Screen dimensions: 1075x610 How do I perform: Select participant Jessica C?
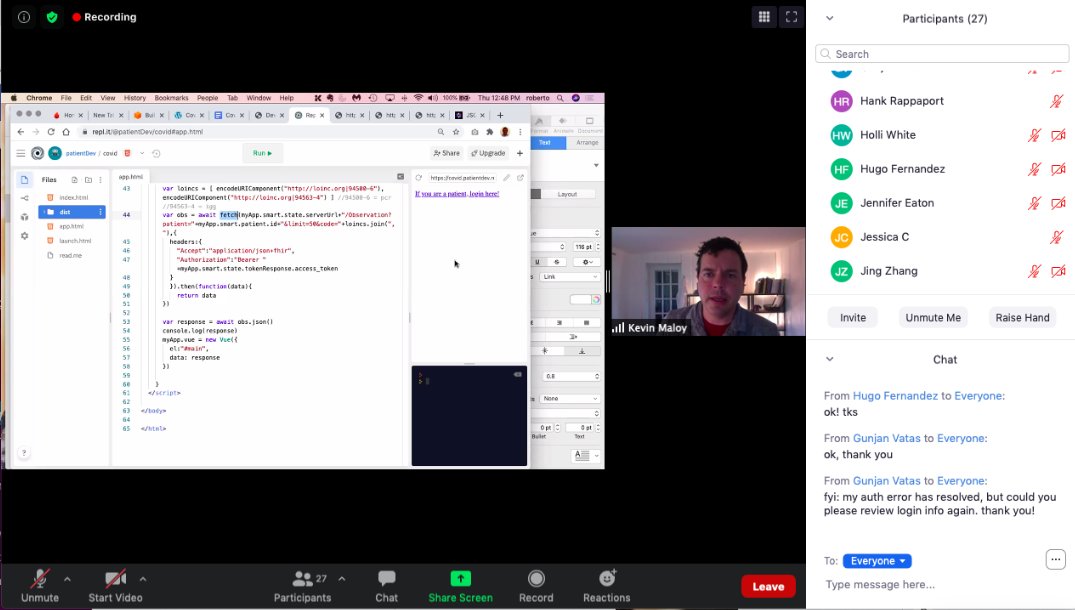pos(942,237)
